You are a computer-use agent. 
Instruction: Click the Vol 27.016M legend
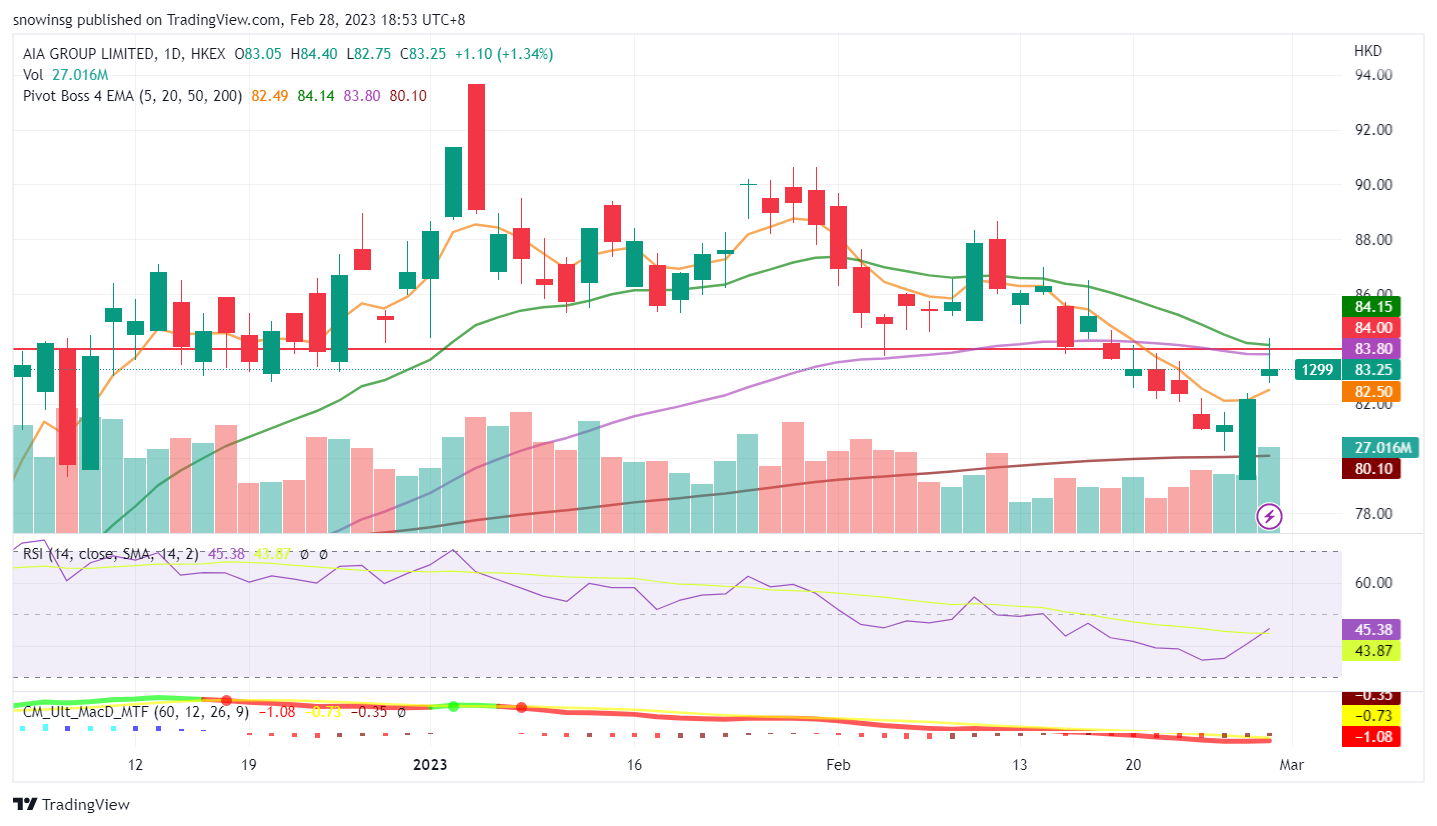coord(65,74)
